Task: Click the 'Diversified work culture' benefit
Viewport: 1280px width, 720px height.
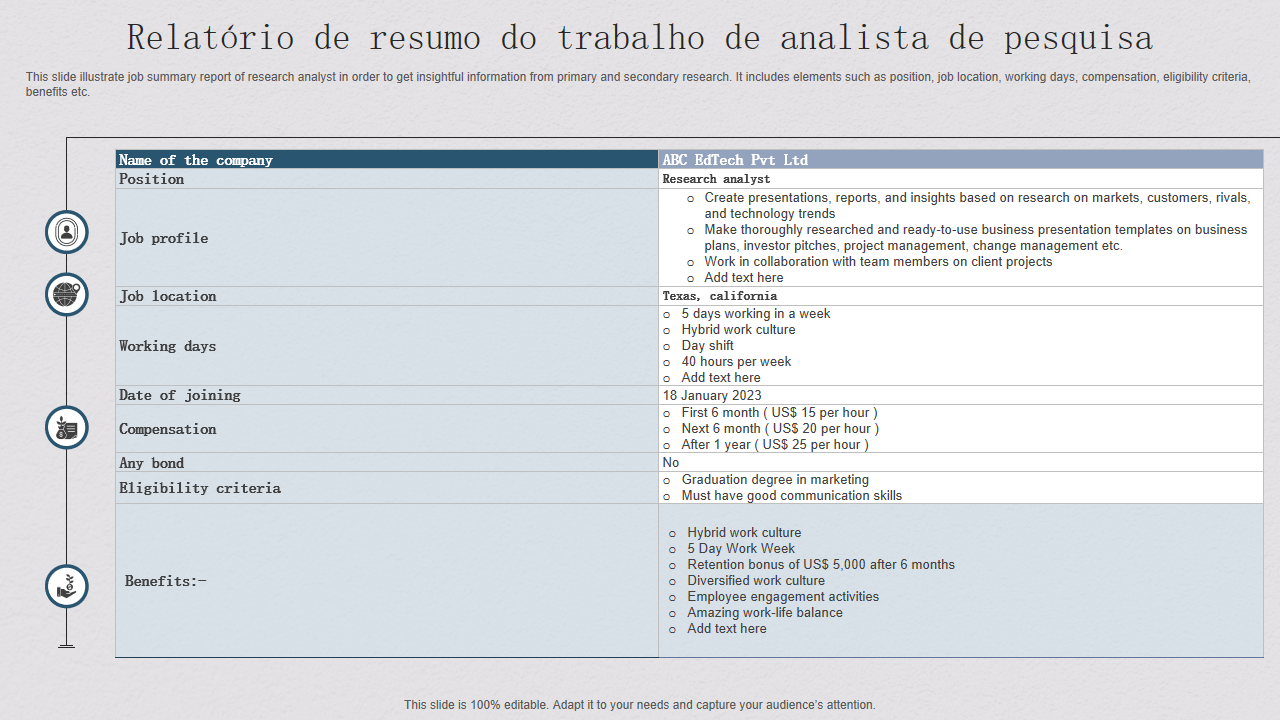Action: (x=756, y=581)
